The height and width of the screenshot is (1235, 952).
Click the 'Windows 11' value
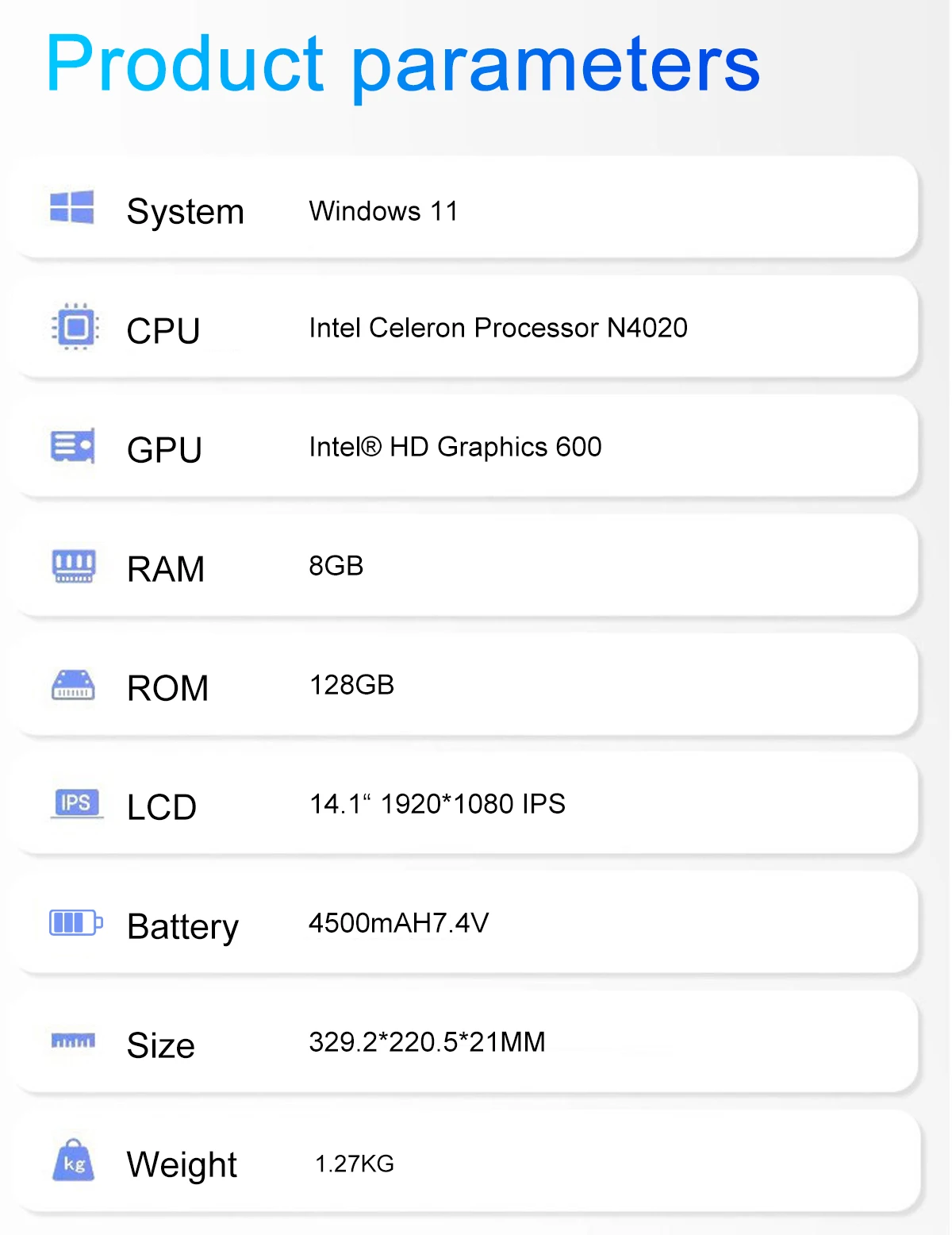[x=384, y=211]
